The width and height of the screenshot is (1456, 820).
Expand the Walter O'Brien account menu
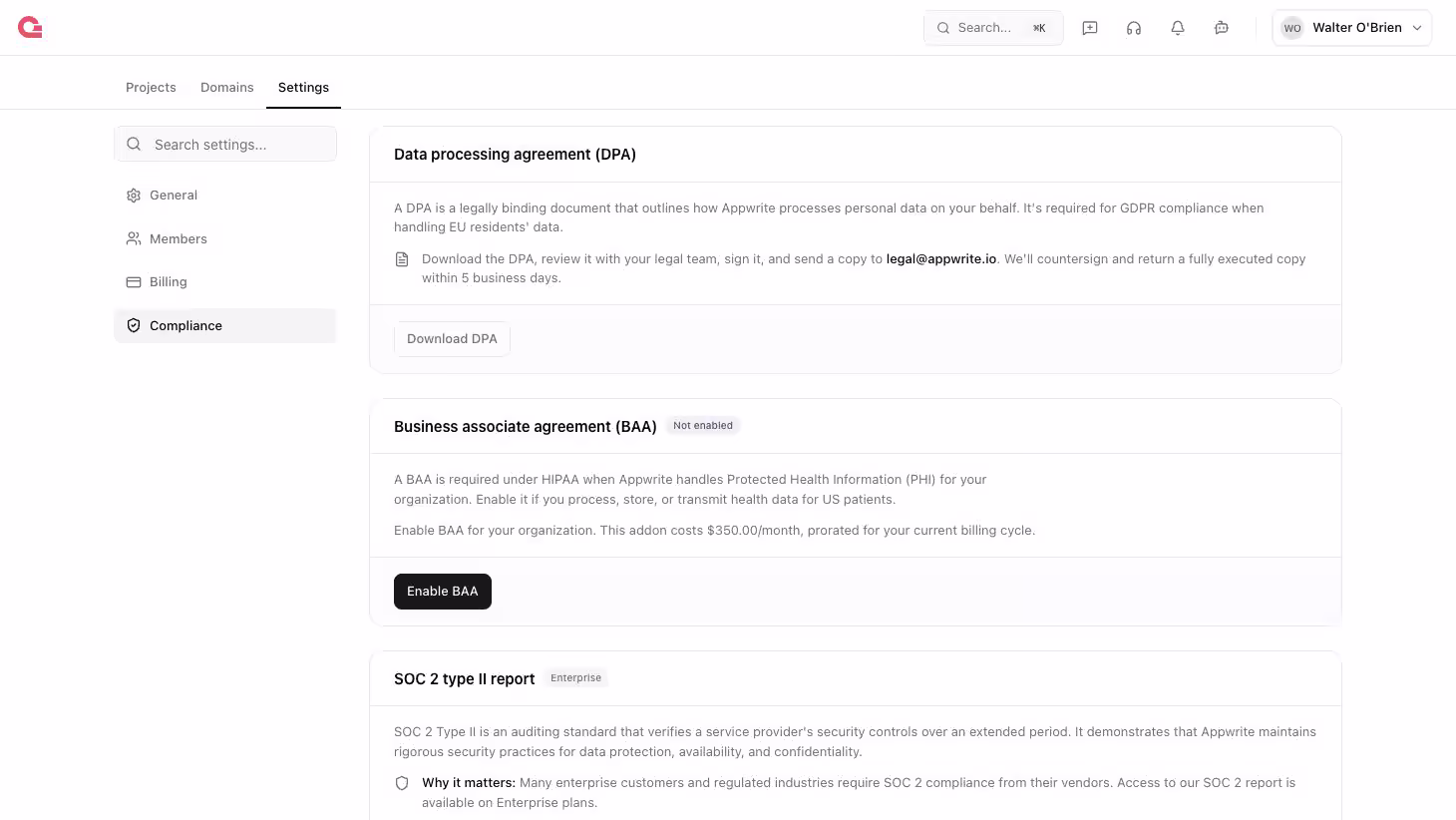click(x=1352, y=28)
